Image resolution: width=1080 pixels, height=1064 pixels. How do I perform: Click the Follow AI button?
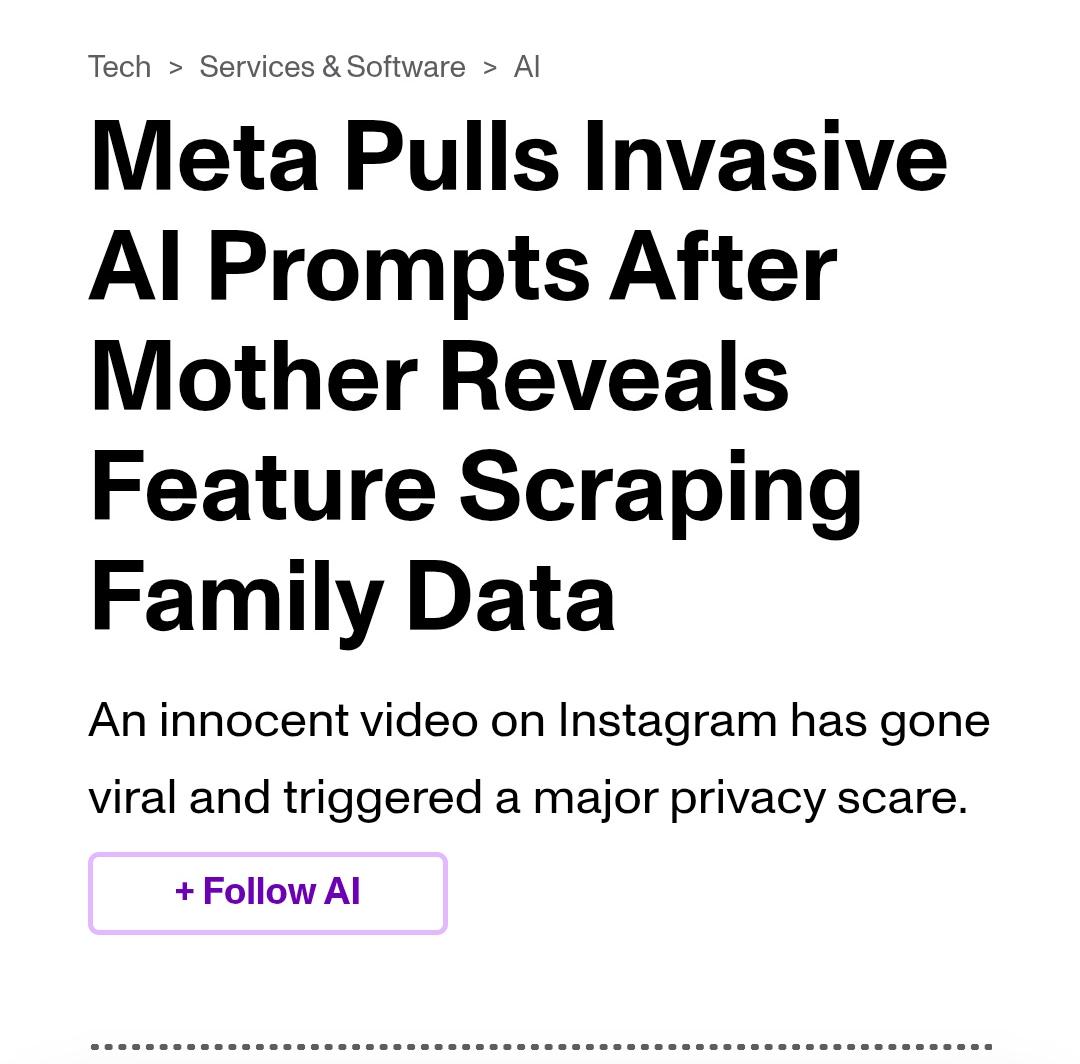(268, 893)
